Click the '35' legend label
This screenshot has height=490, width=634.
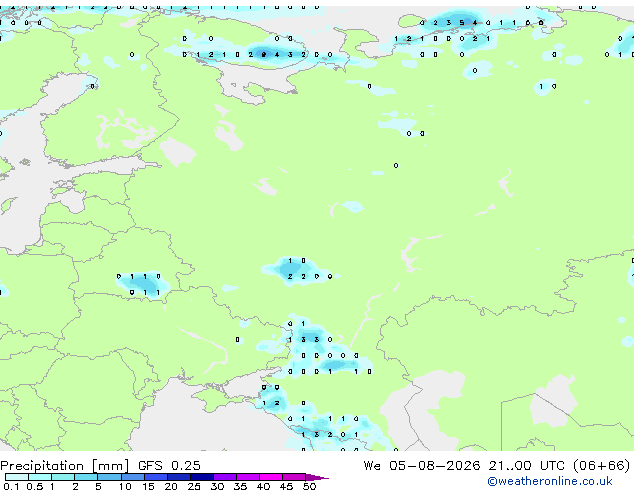240,486
